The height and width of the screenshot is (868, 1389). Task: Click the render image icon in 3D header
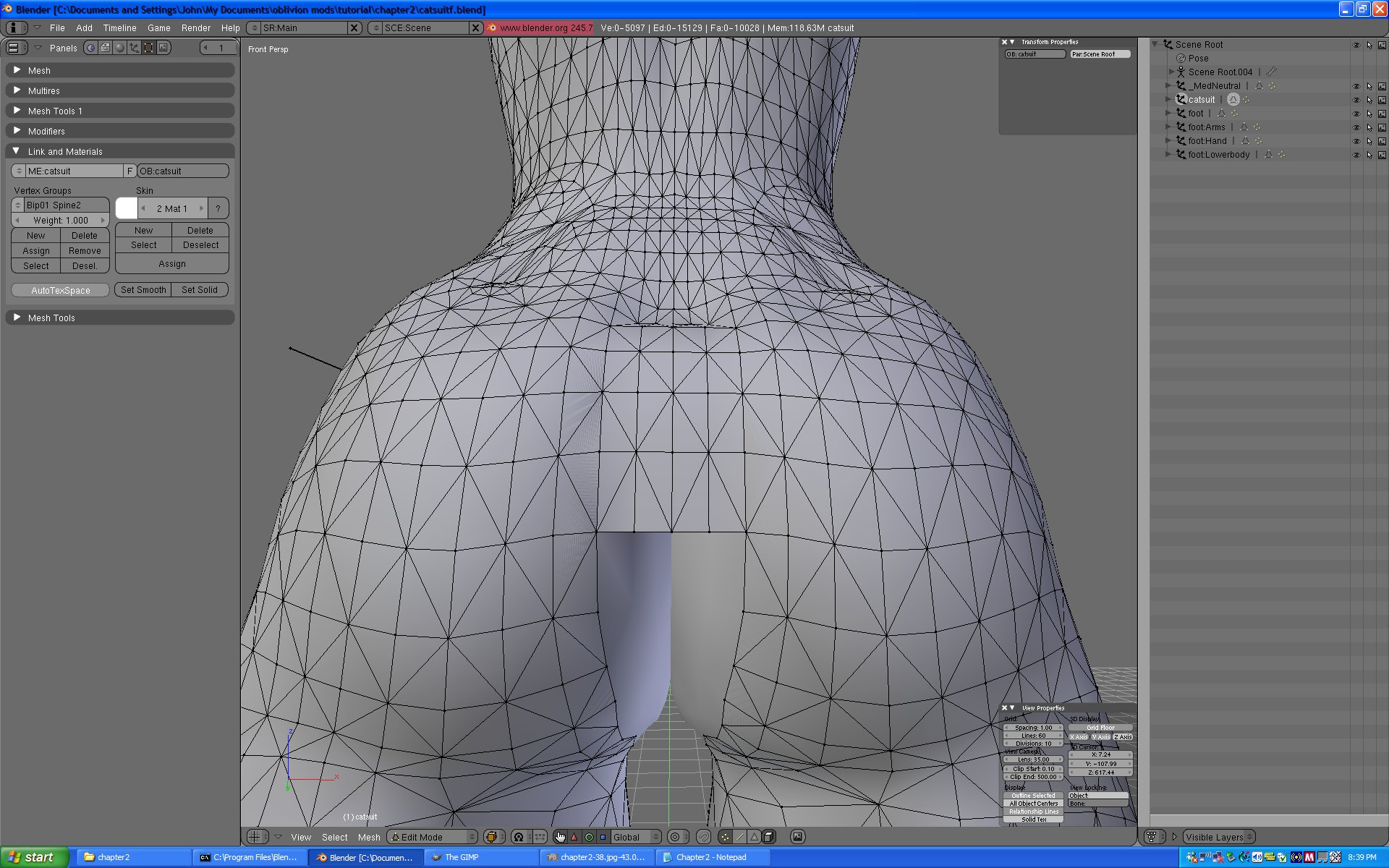coord(797,837)
